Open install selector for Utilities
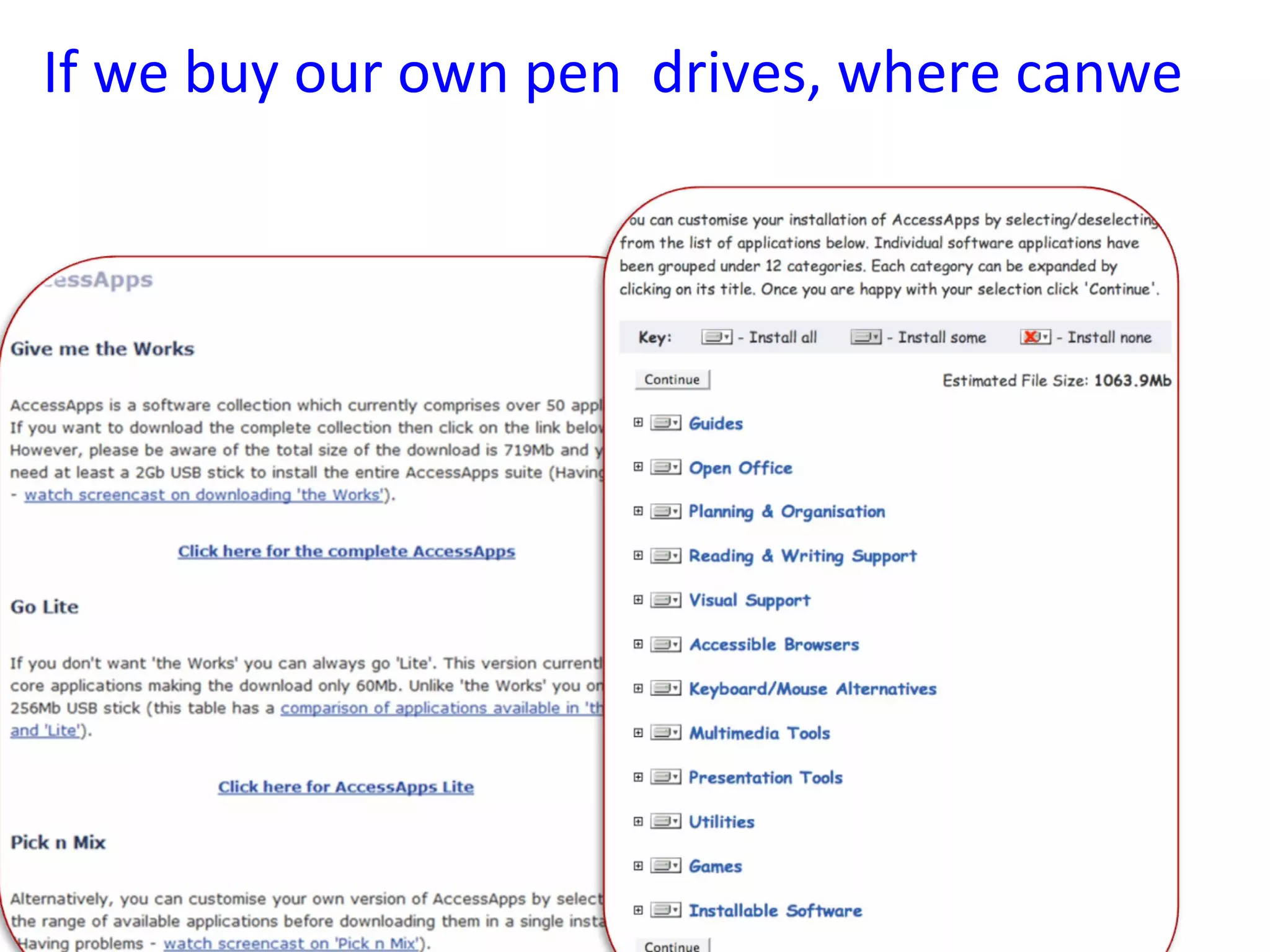Image resolution: width=1270 pixels, height=952 pixels. (x=666, y=821)
